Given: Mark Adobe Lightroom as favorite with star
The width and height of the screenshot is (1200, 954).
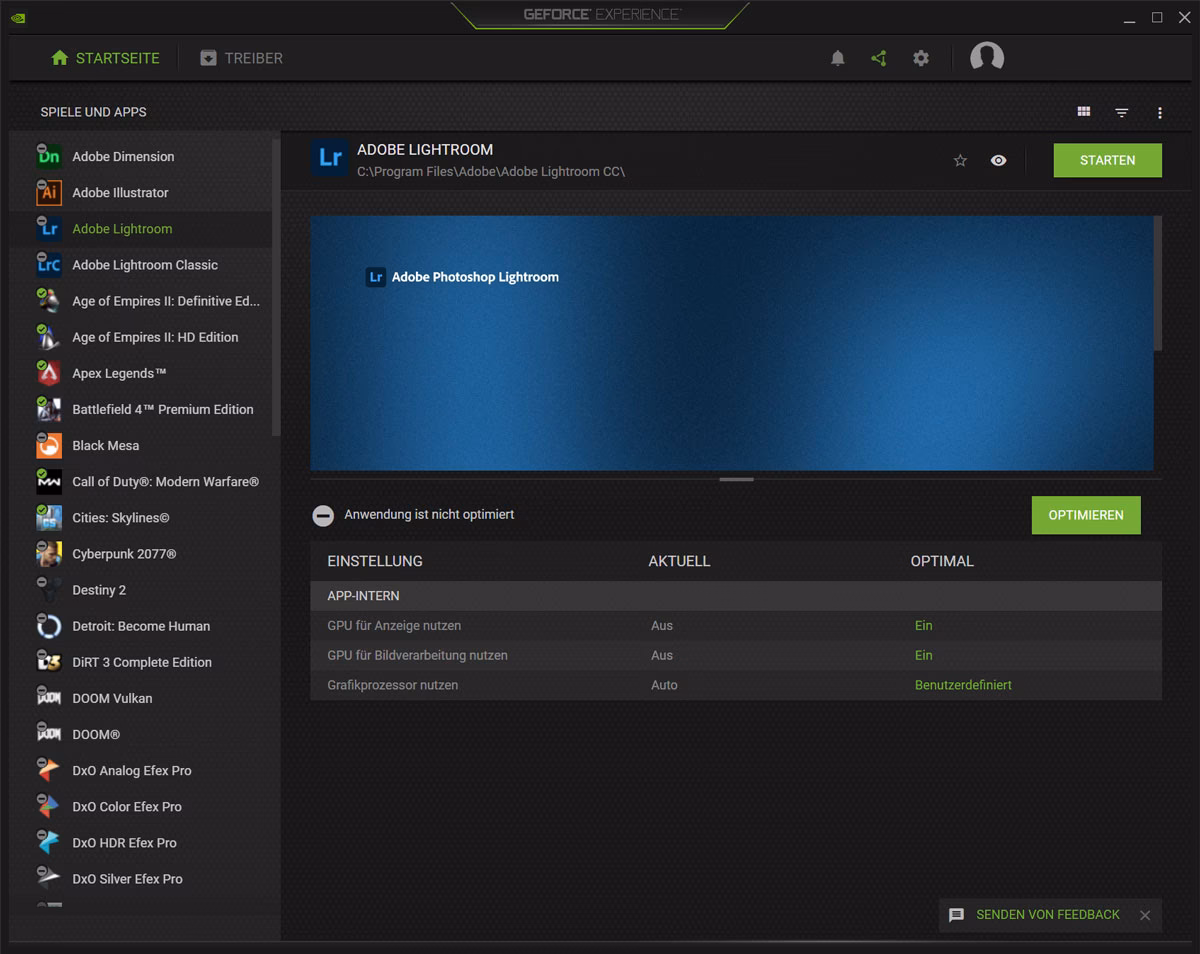Looking at the screenshot, I should click(960, 160).
